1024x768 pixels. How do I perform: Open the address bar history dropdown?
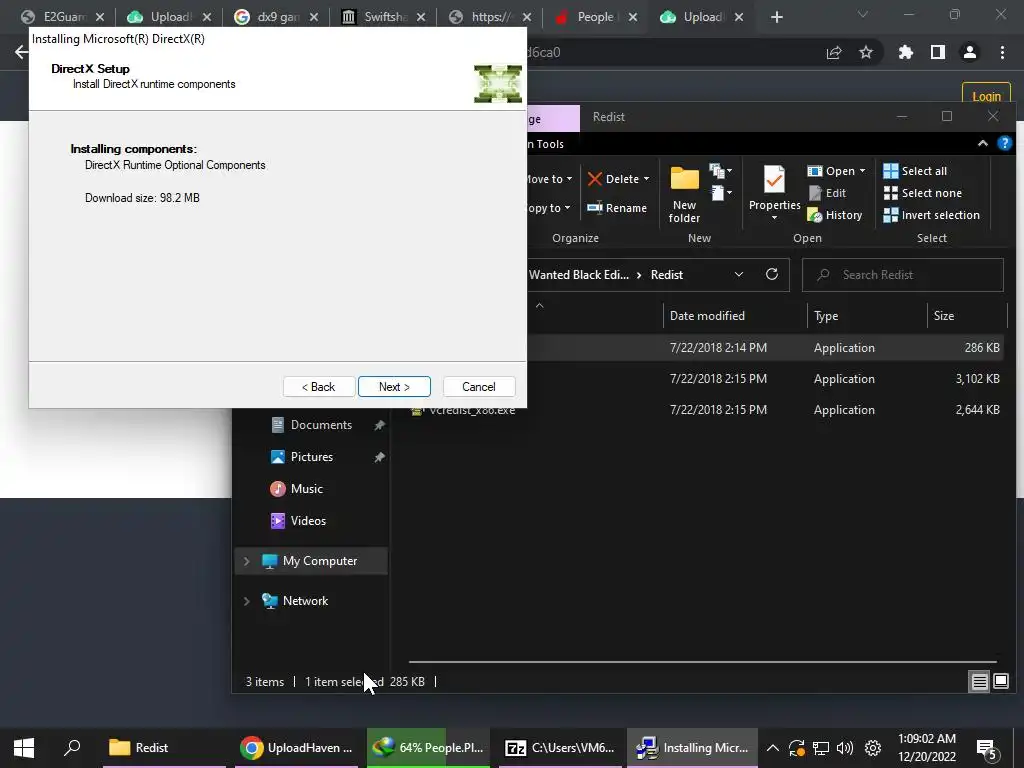pos(739,274)
